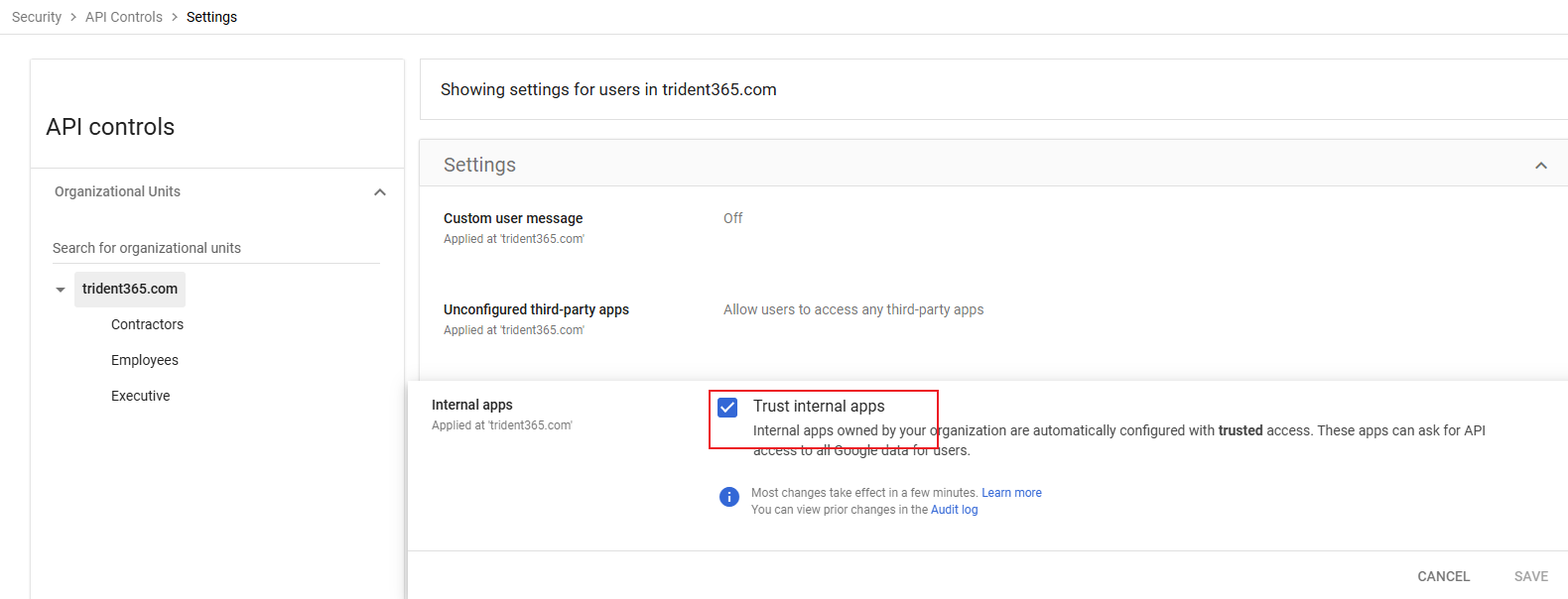Select the Employees organizational unit

(x=145, y=360)
